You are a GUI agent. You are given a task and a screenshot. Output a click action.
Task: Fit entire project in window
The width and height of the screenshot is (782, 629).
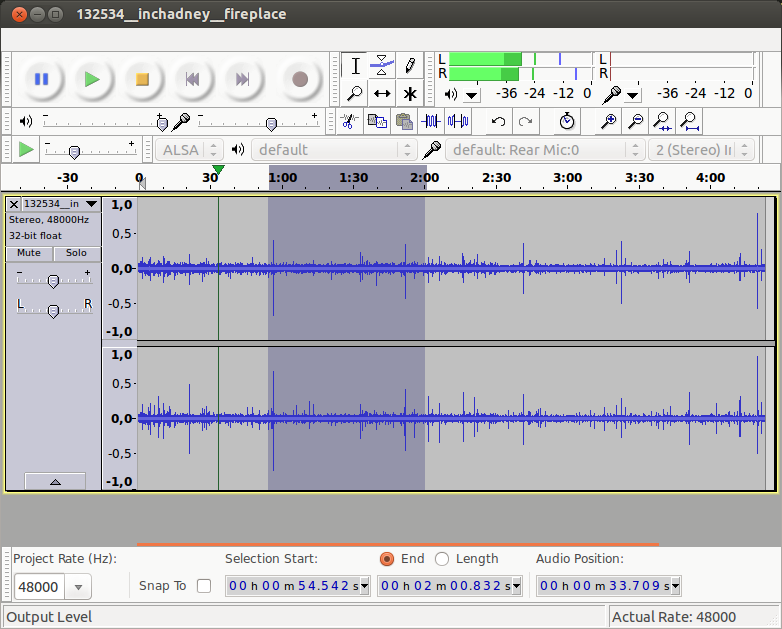(x=690, y=121)
